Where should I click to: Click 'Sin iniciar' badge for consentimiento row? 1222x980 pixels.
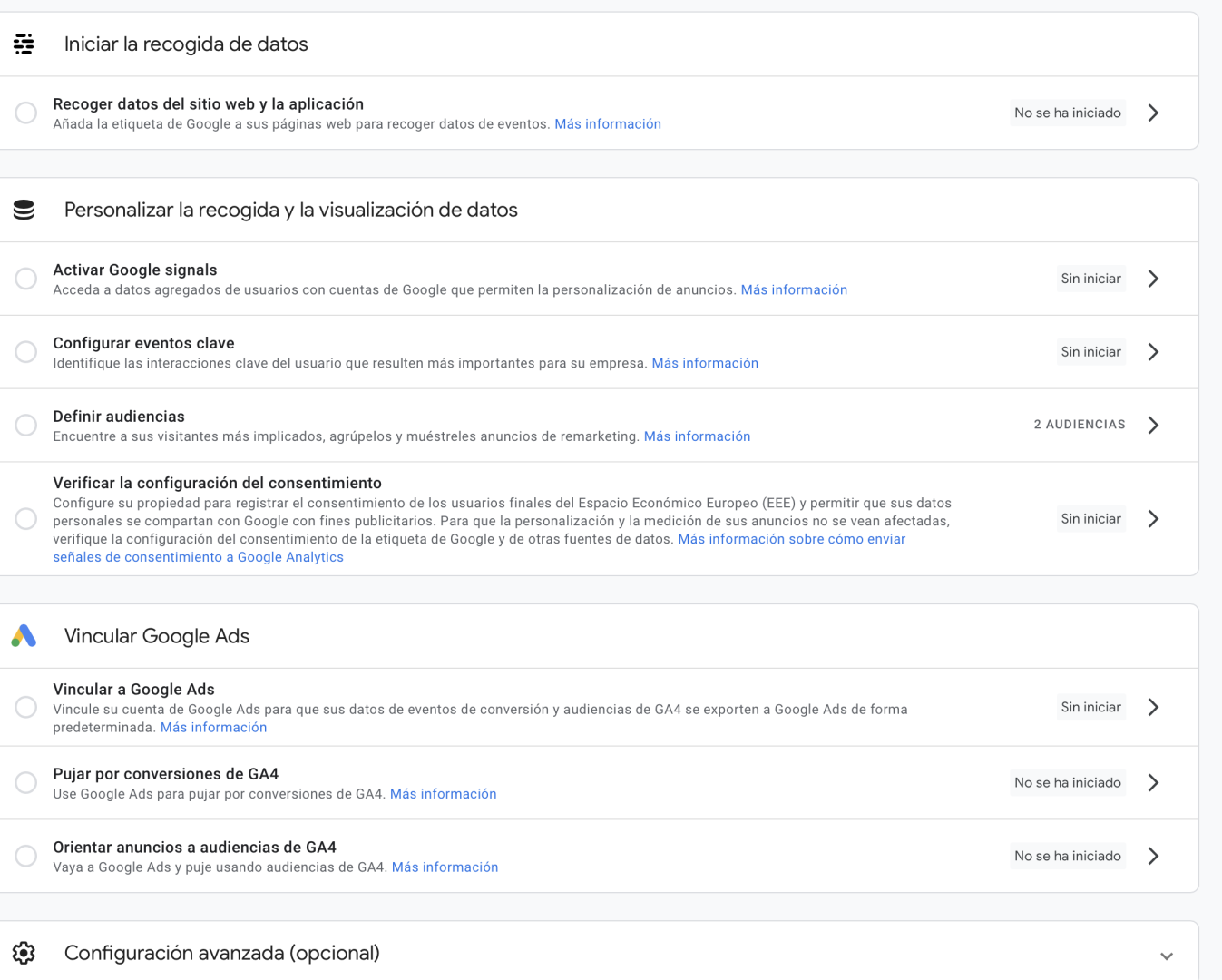point(1091,519)
